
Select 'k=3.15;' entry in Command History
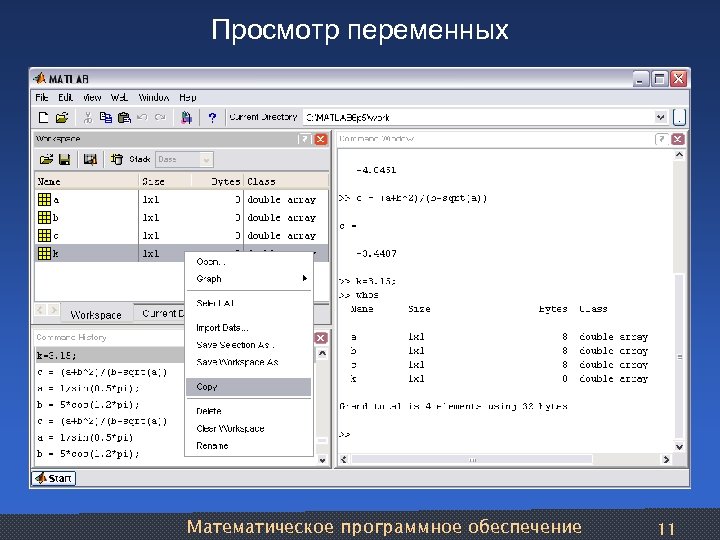(110, 355)
